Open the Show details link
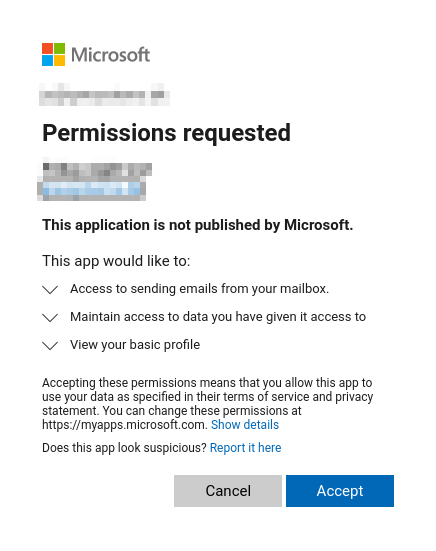The image size is (436, 551). tap(245, 425)
